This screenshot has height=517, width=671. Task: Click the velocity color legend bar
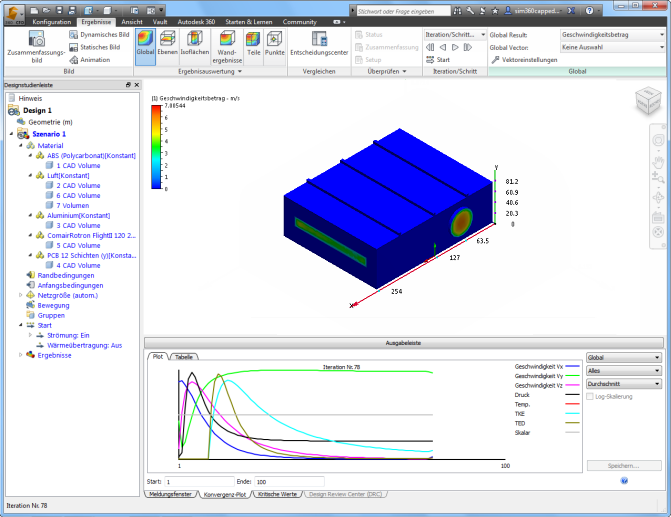(156, 147)
